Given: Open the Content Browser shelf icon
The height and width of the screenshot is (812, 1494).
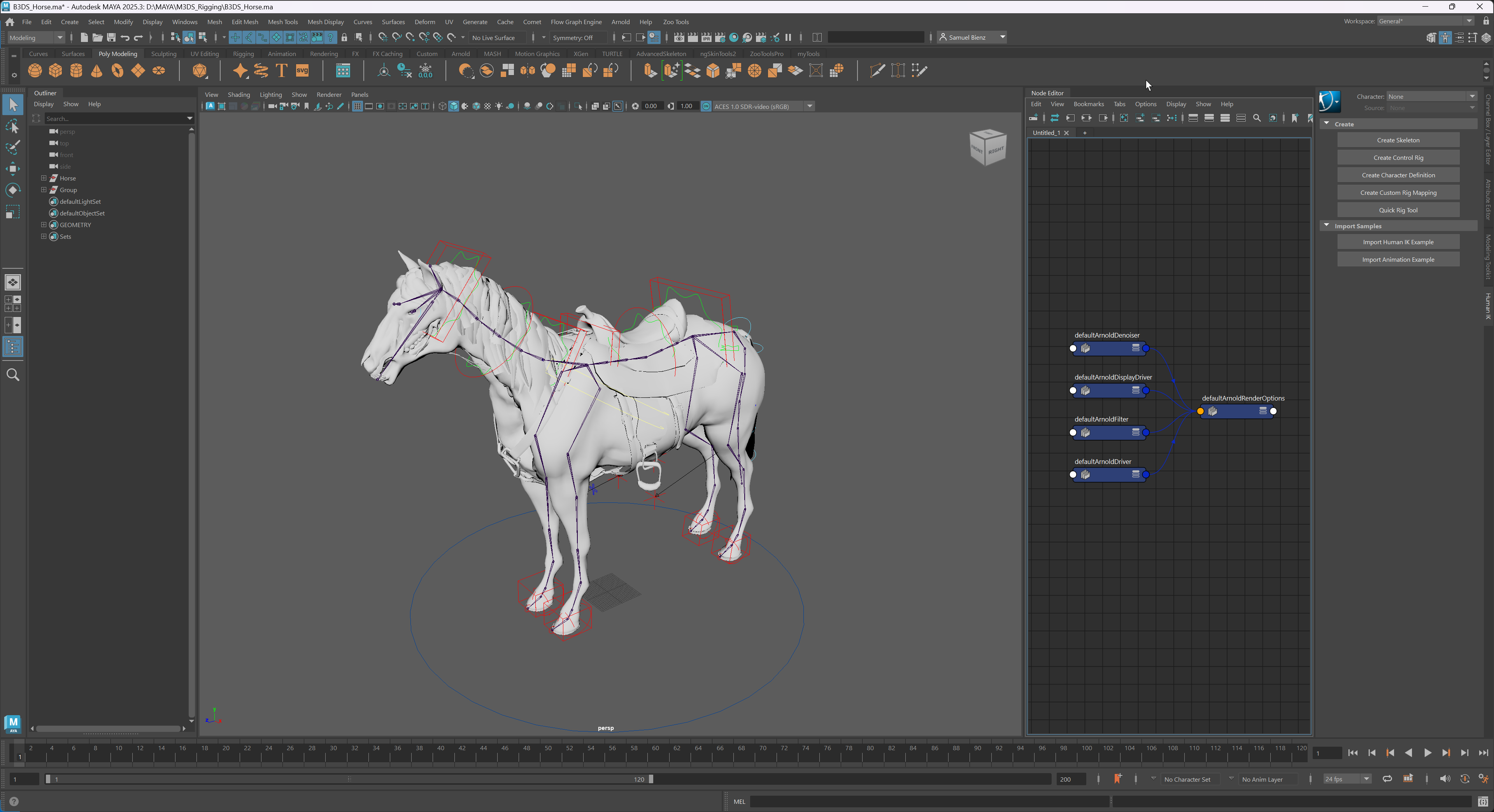Looking at the screenshot, I should click(x=343, y=71).
